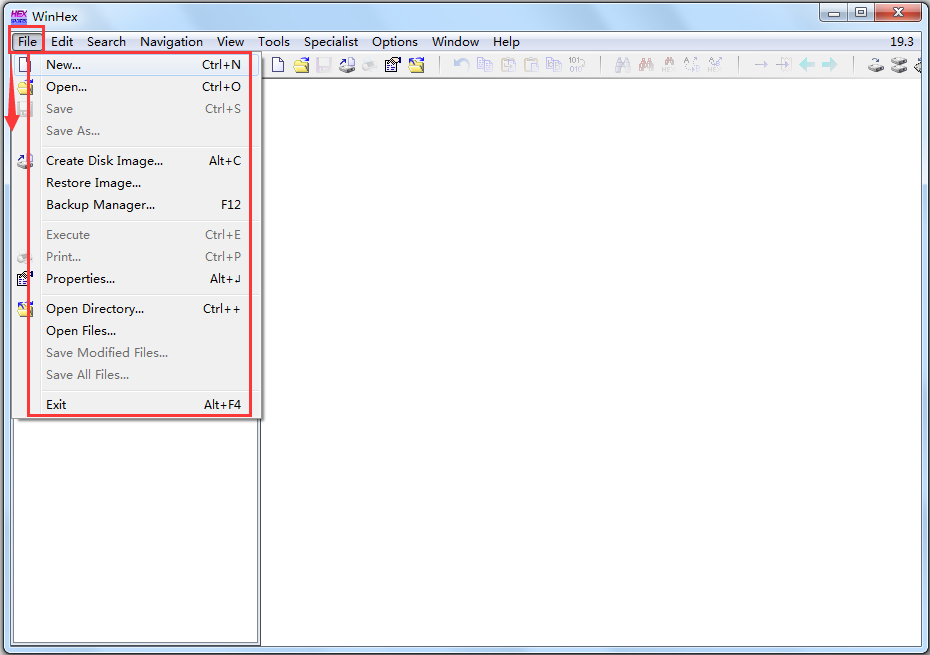Image resolution: width=930 pixels, height=655 pixels.
Task: Click the WinHex app icon in title bar
Action: pyautogui.click(x=19, y=16)
